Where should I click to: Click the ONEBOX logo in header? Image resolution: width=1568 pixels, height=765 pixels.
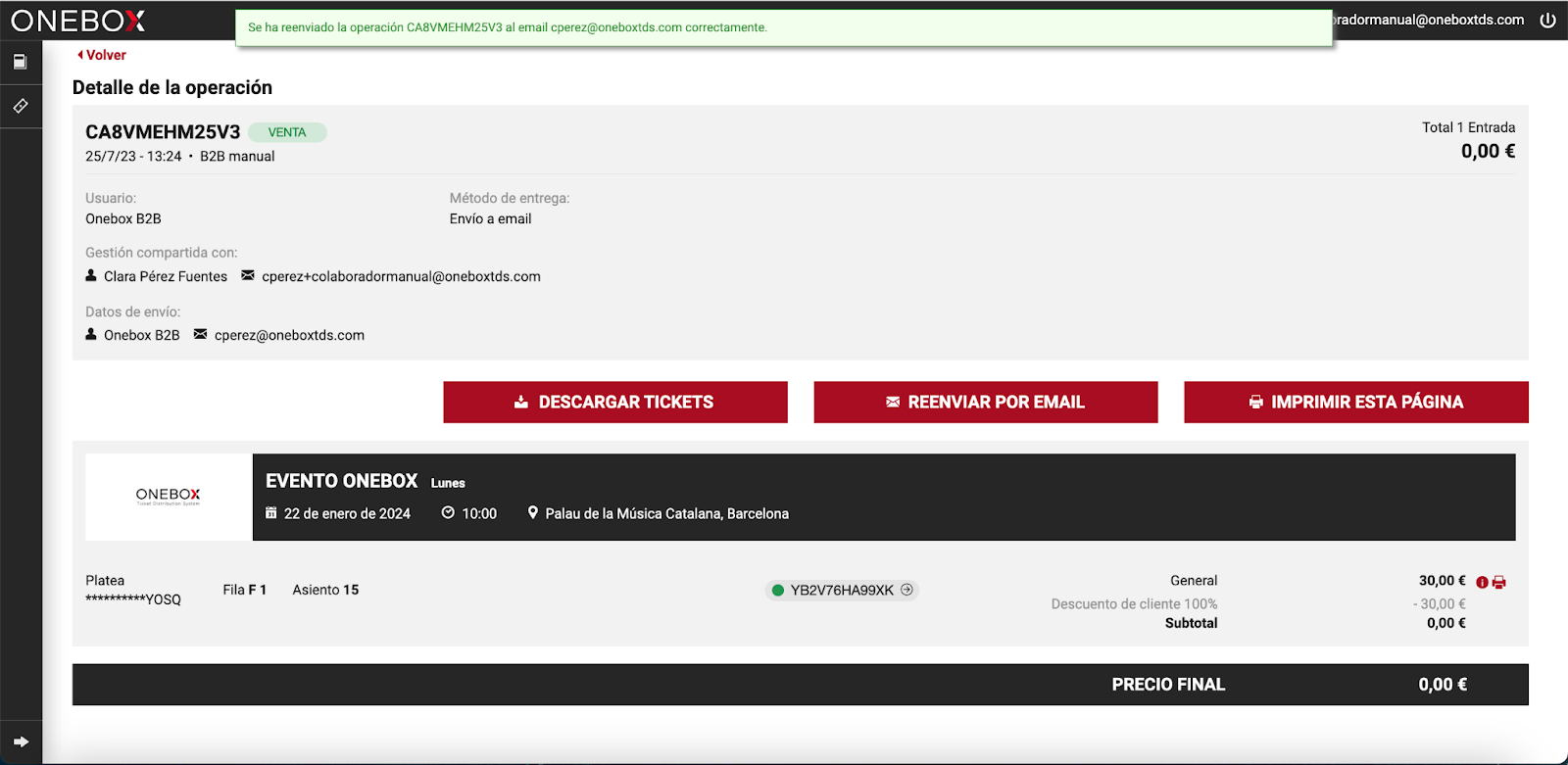[x=78, y=21]
